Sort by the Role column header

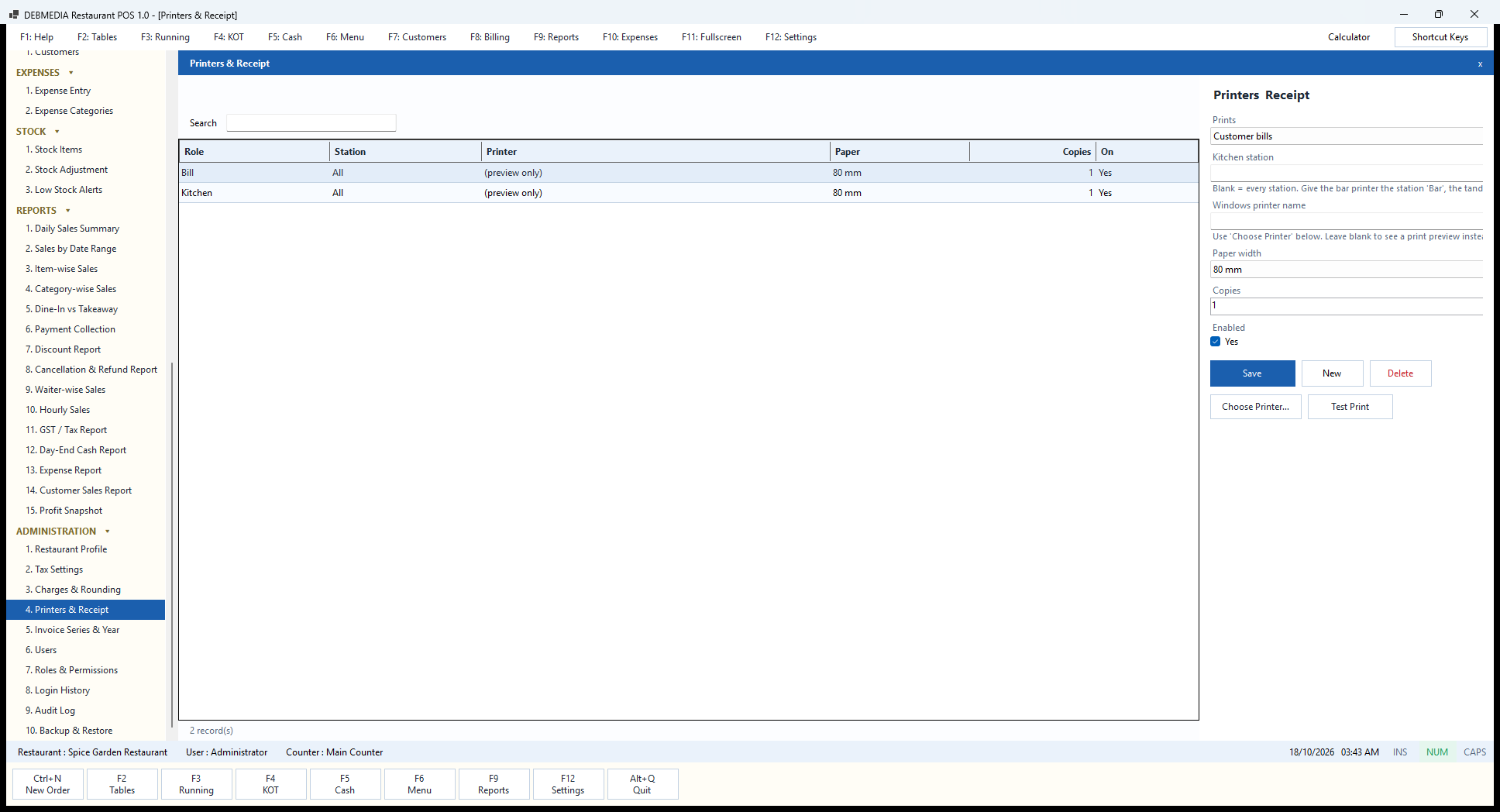click(254, 152)
